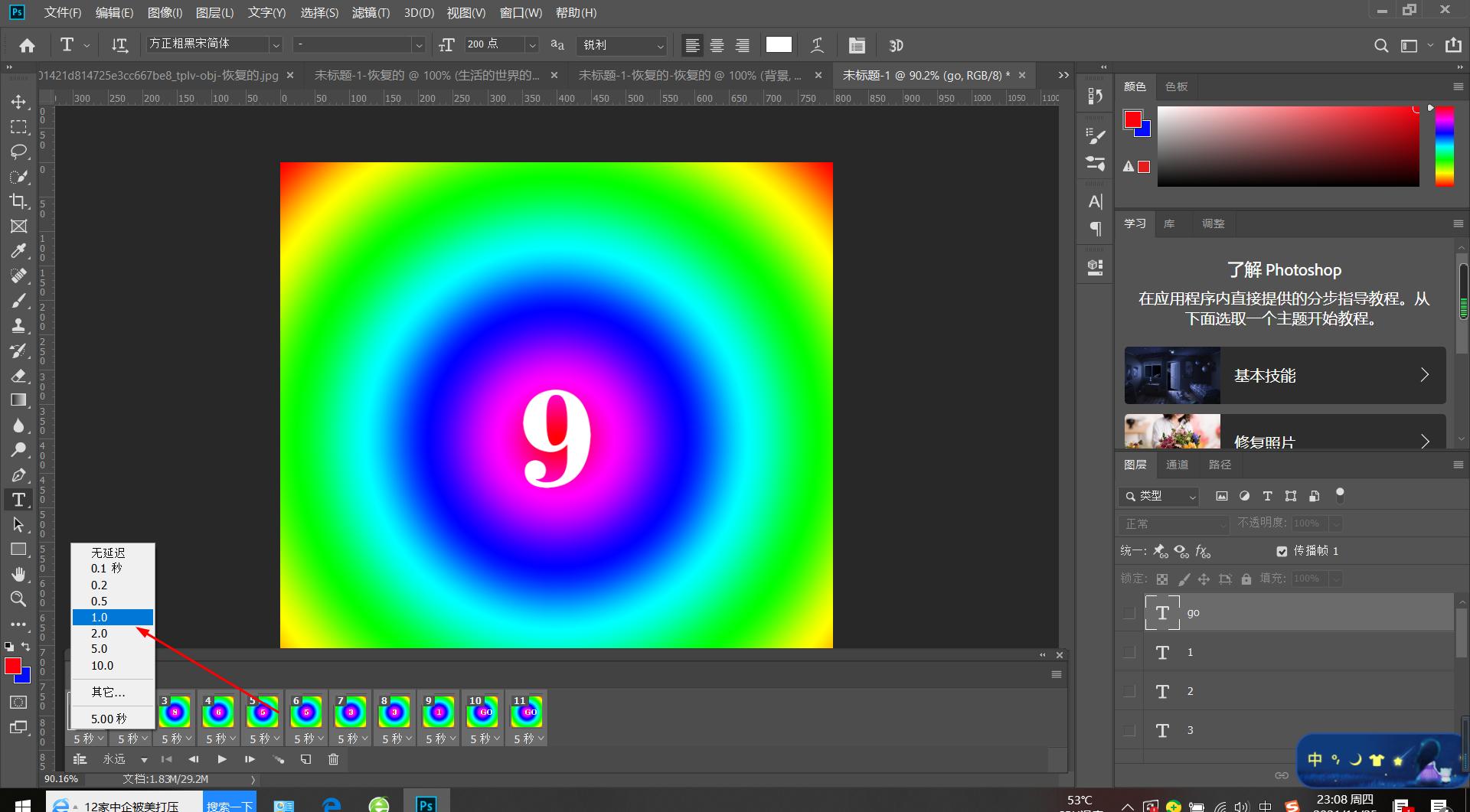Select the Move tool
The width and height of the screenshot is (1470, 812).
point(18,102)
